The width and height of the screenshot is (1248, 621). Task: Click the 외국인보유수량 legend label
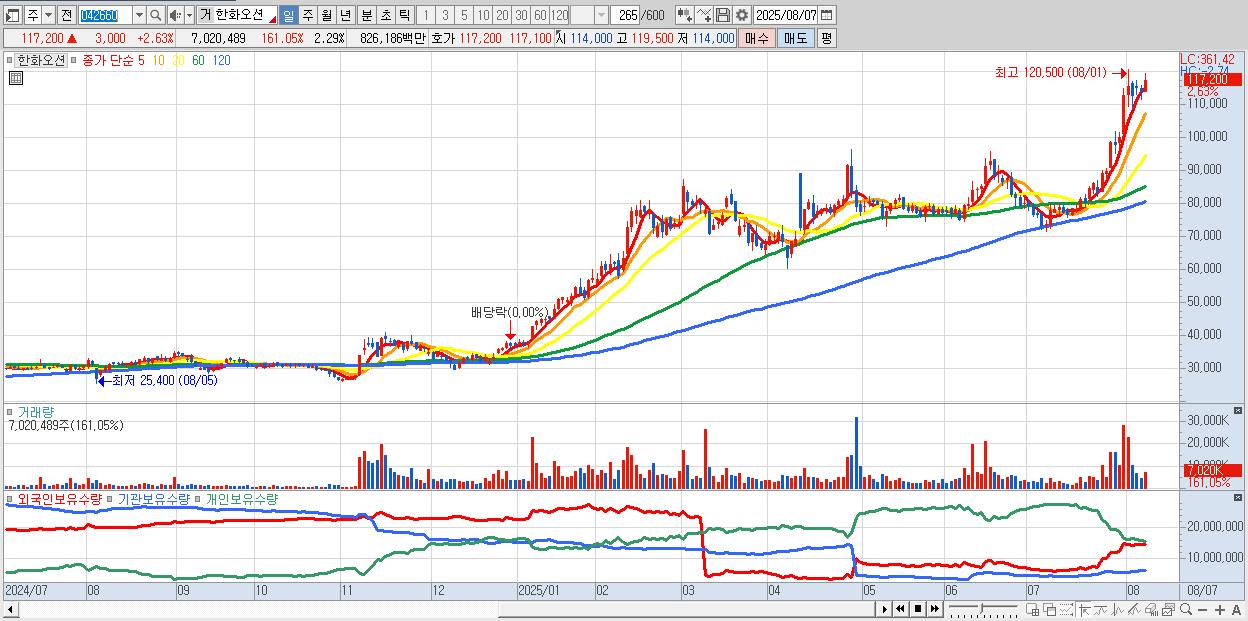pyautogui.click(x=59, y=498)
